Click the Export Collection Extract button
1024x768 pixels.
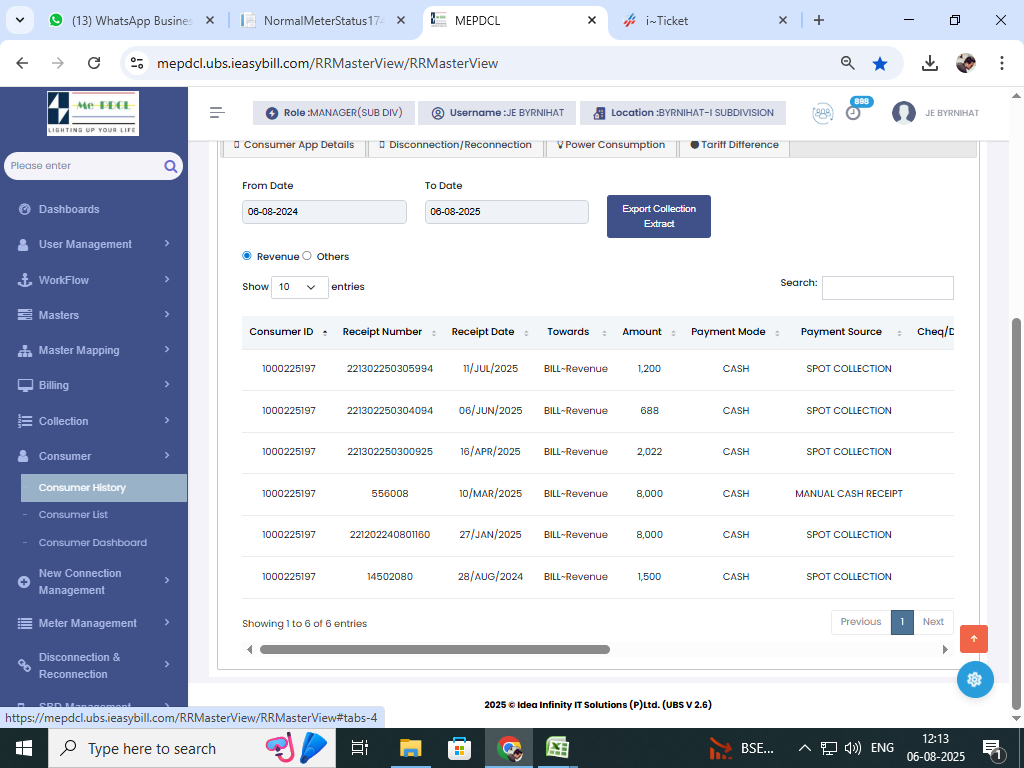point(658,216)
